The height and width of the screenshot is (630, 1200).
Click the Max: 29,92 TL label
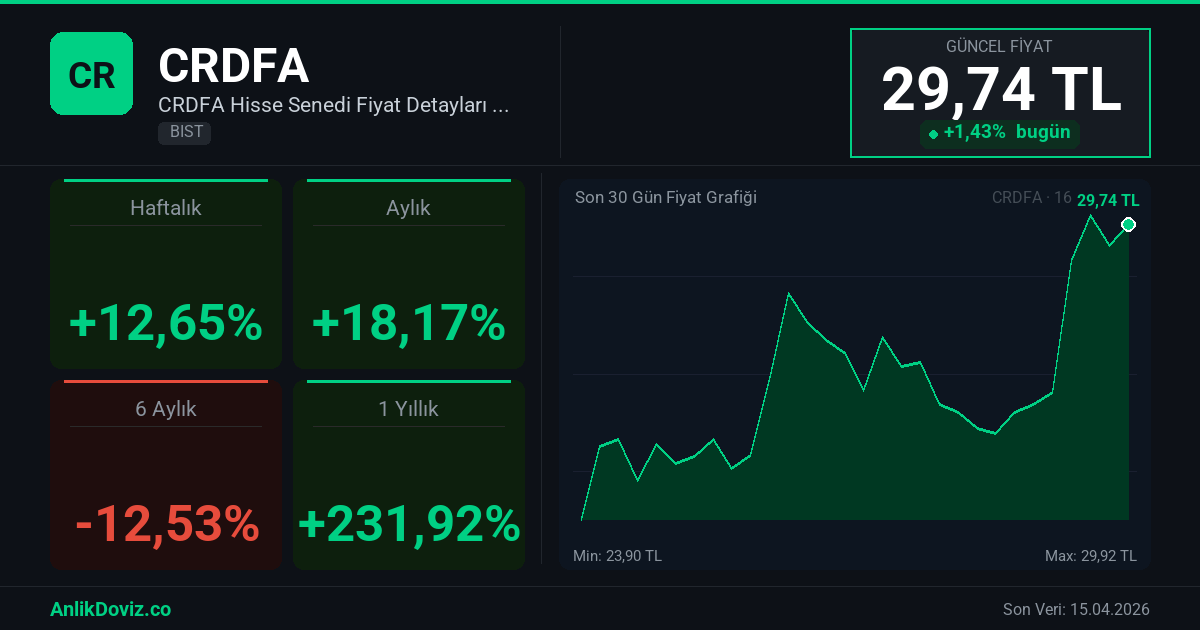click(1090, 556)
